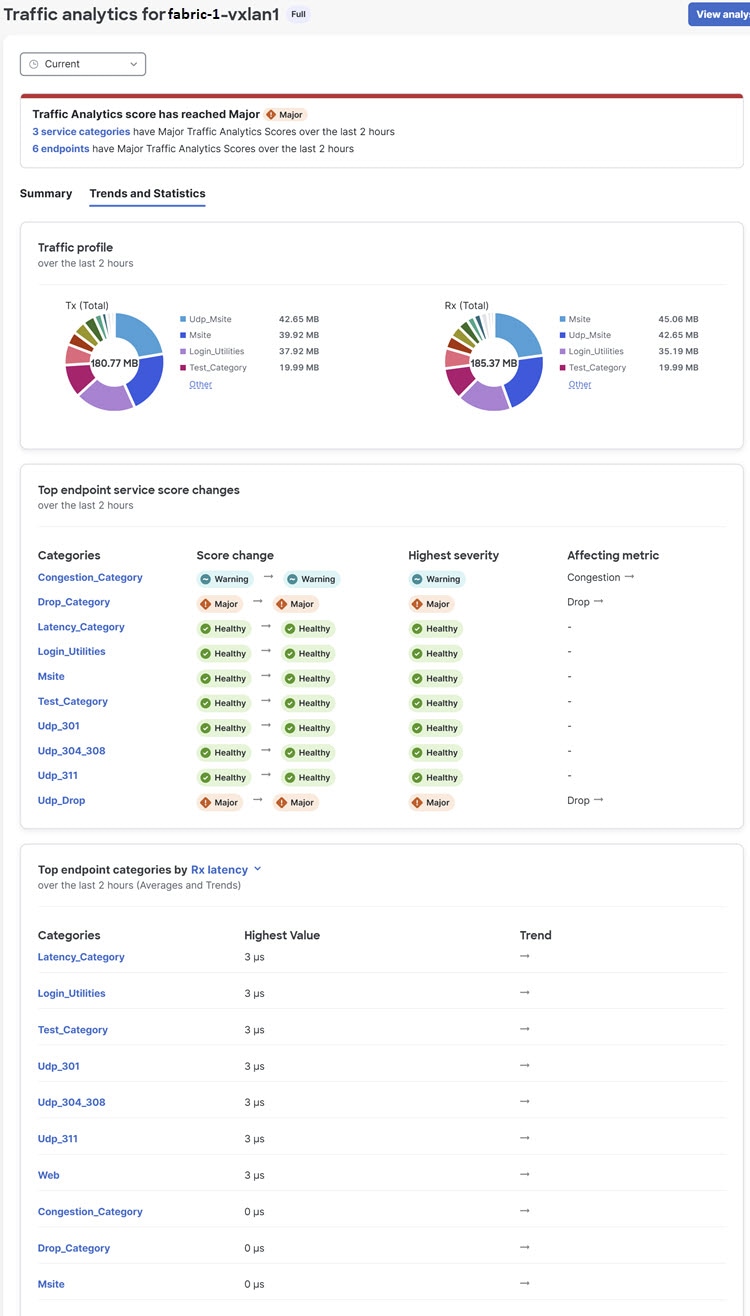750x1316 pixels.
Task: Click the trend arrow for Latency_Category
Action: [524, 957]
